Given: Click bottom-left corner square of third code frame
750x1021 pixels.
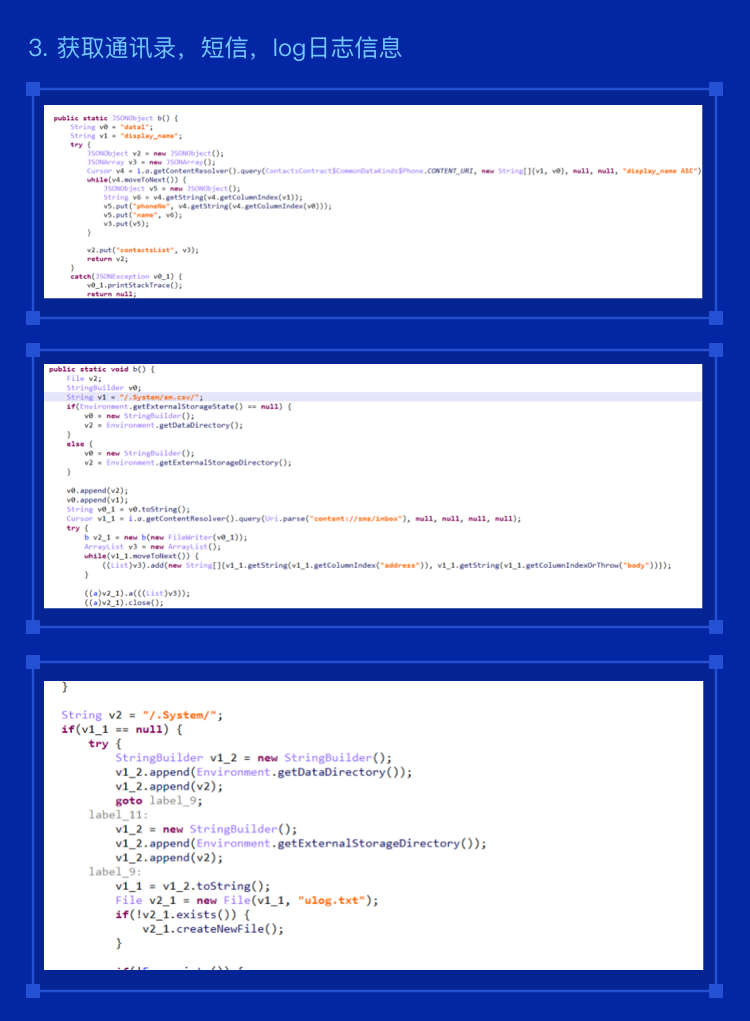Looking at the screenshot, I should (x=32, y=990).
